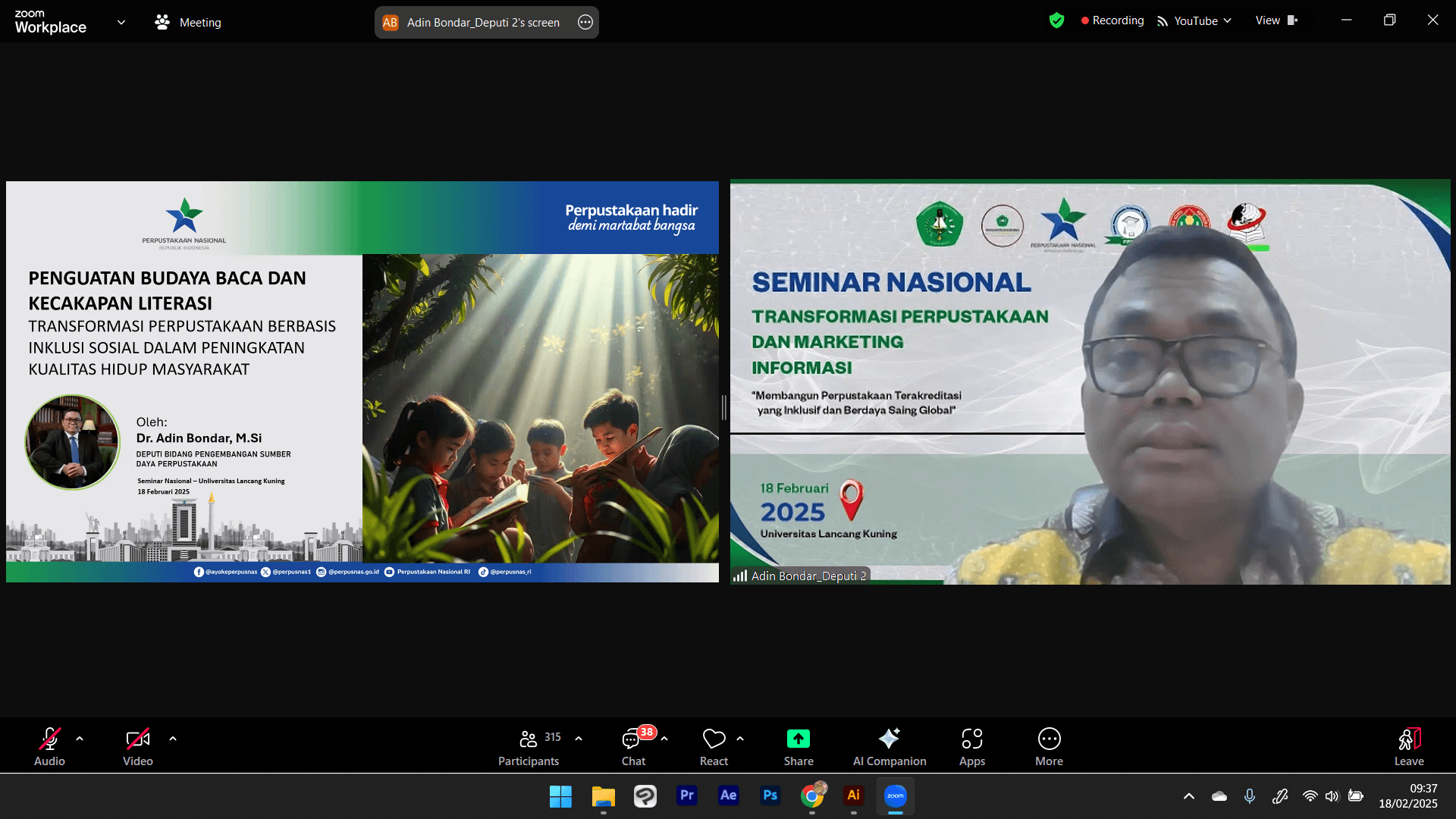This screenshot has width=1456, height=819.
Task: Click the OneDrive cloud tray icon
Action: pos(1219,796)
